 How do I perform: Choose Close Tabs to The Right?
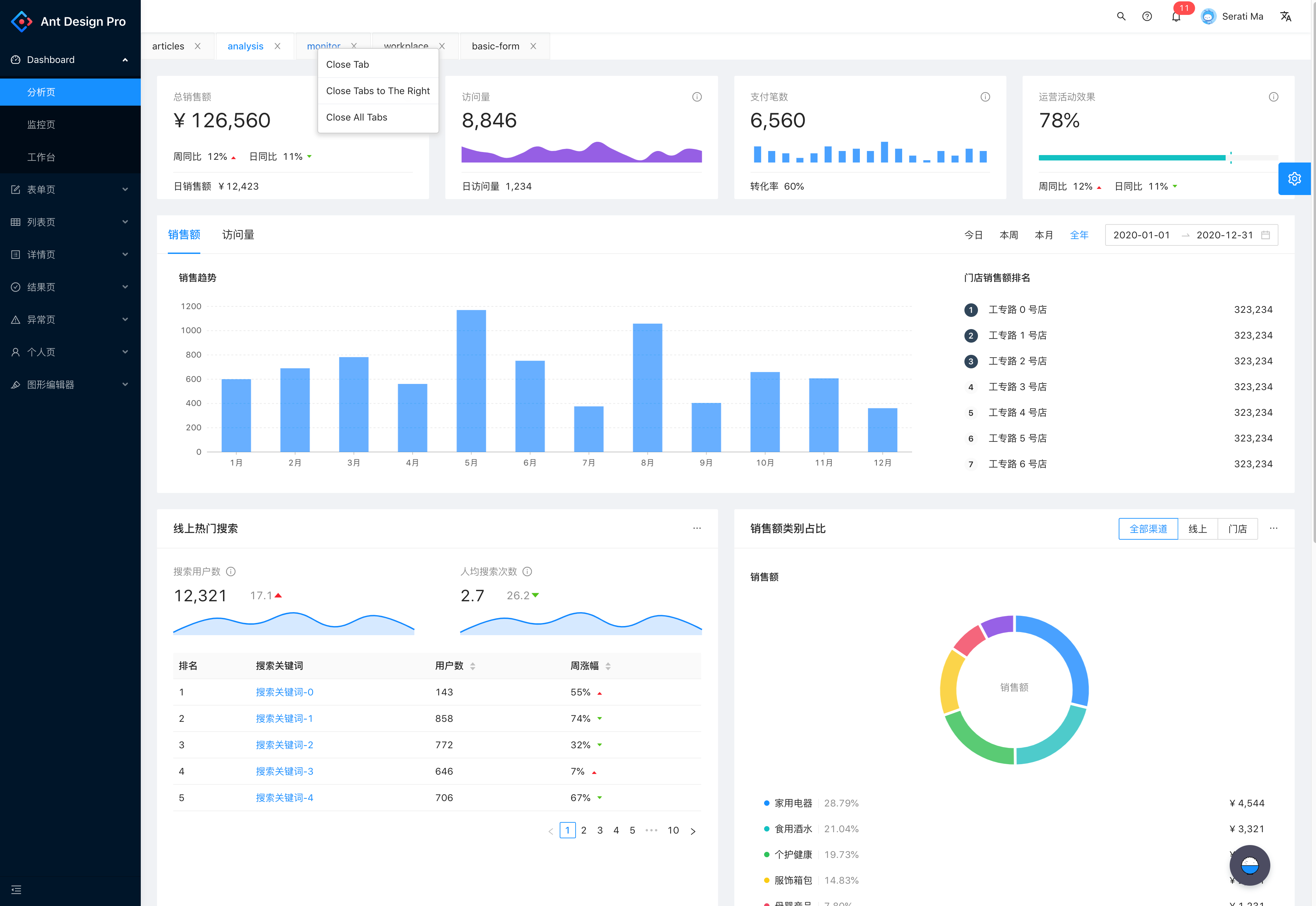pyautogui.click(x=378, y=91)
